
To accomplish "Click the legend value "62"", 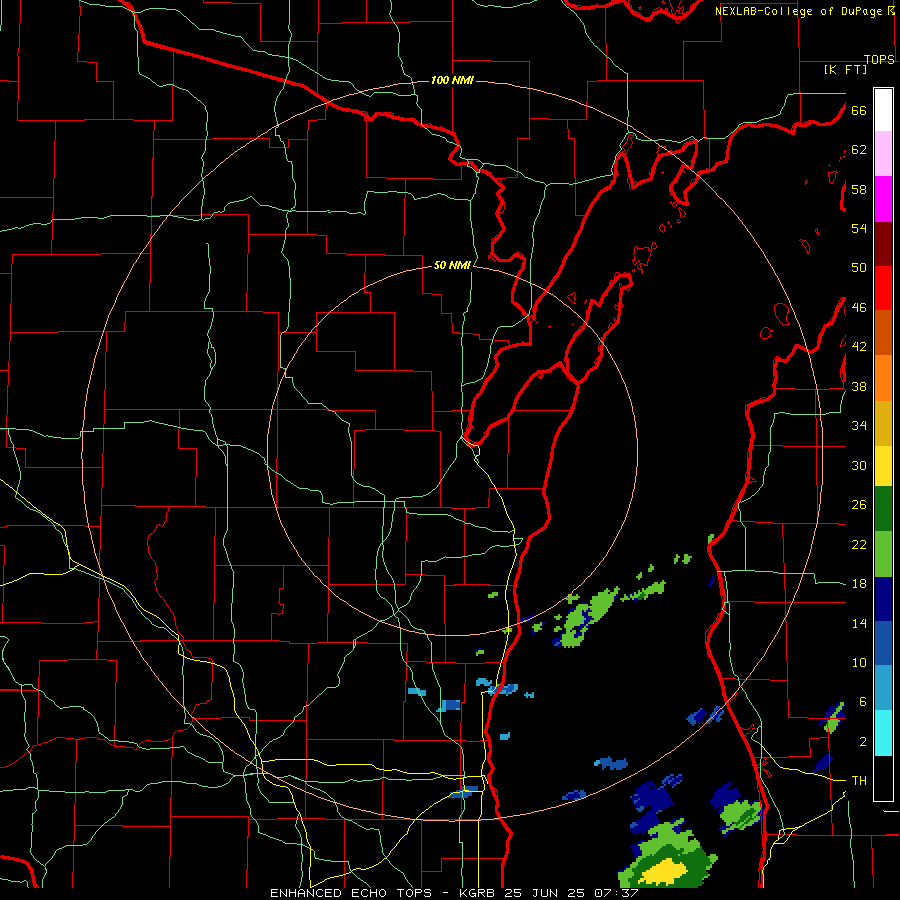I will [x=859, y=150].
